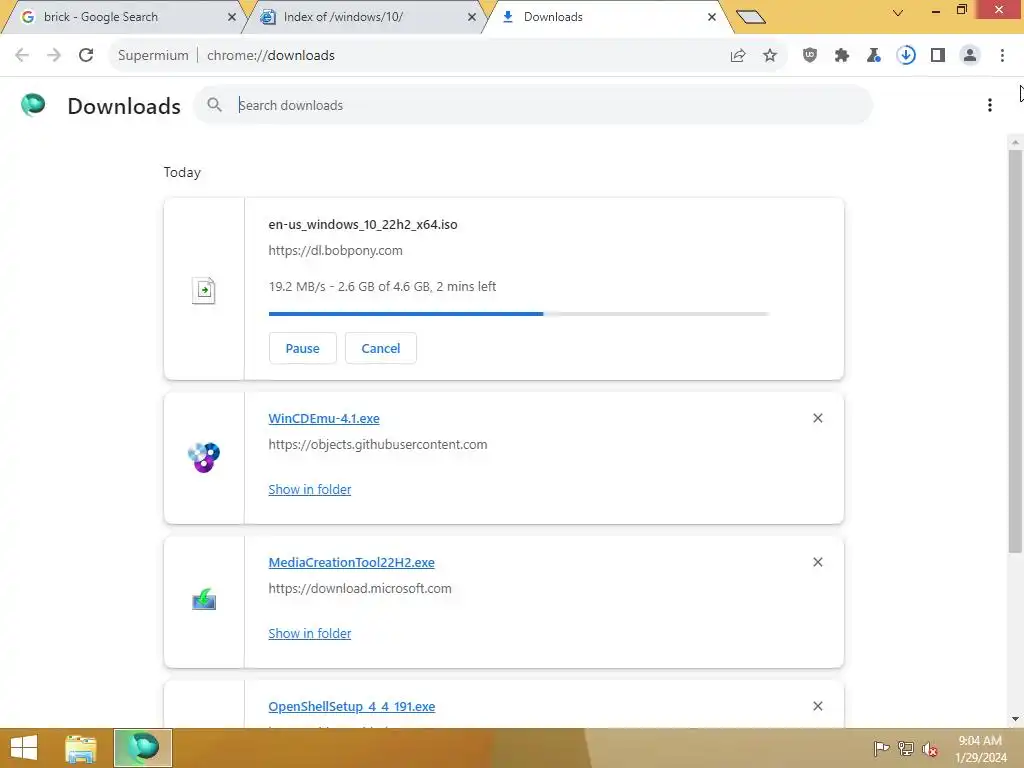The width and height of the screenshot is (1024, 768).
Task: Pause the ISO download
Action: (302, 348)
